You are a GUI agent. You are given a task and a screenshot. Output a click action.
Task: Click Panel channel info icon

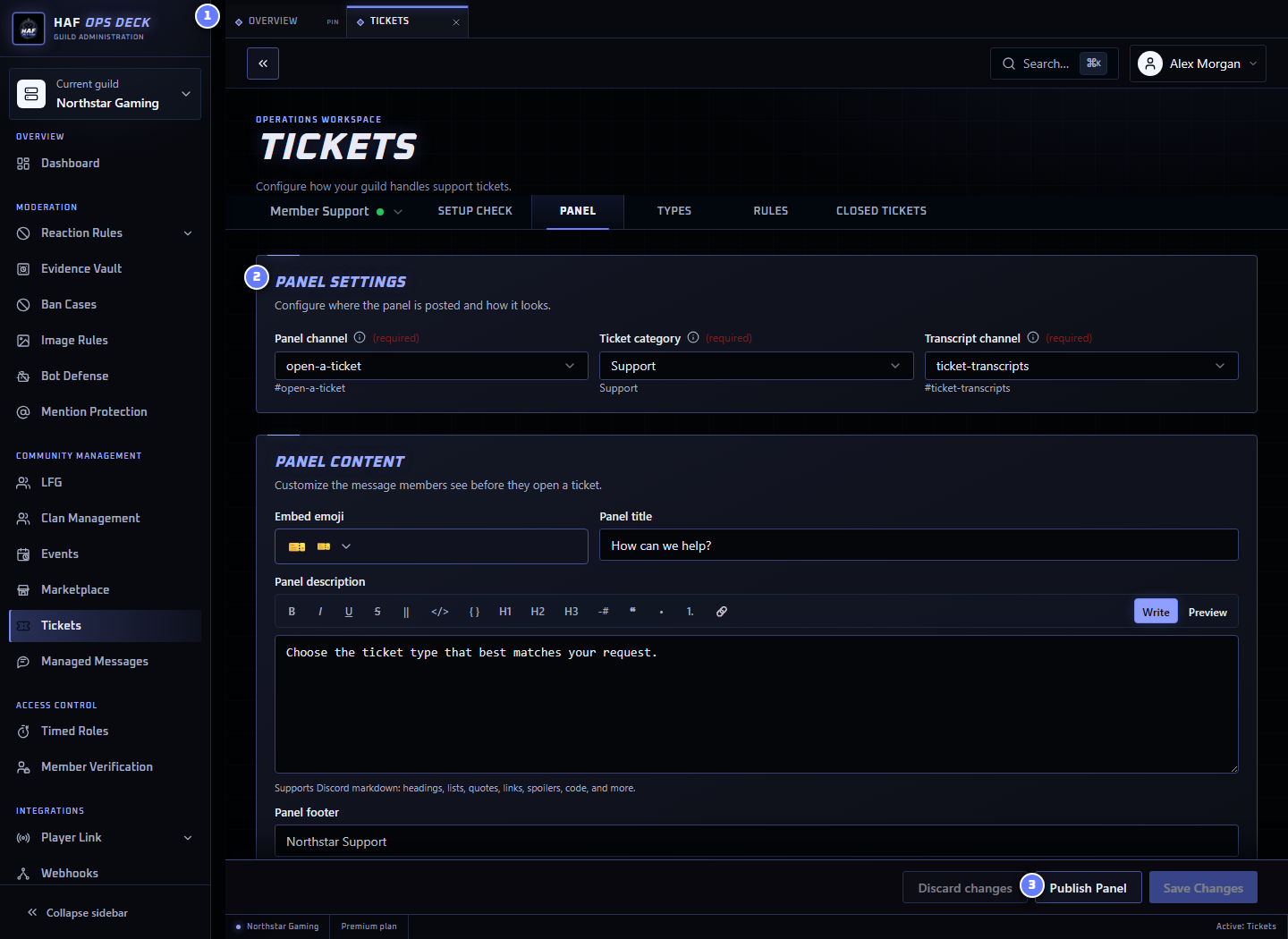coord(360,337)
